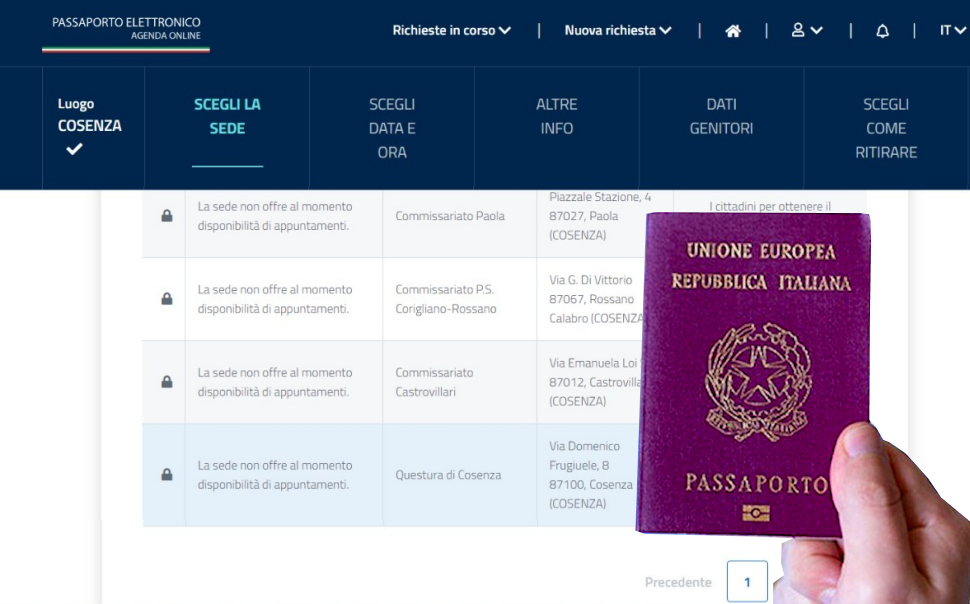
Task: Click the page 1 pagination button
Action: [747, 581]
